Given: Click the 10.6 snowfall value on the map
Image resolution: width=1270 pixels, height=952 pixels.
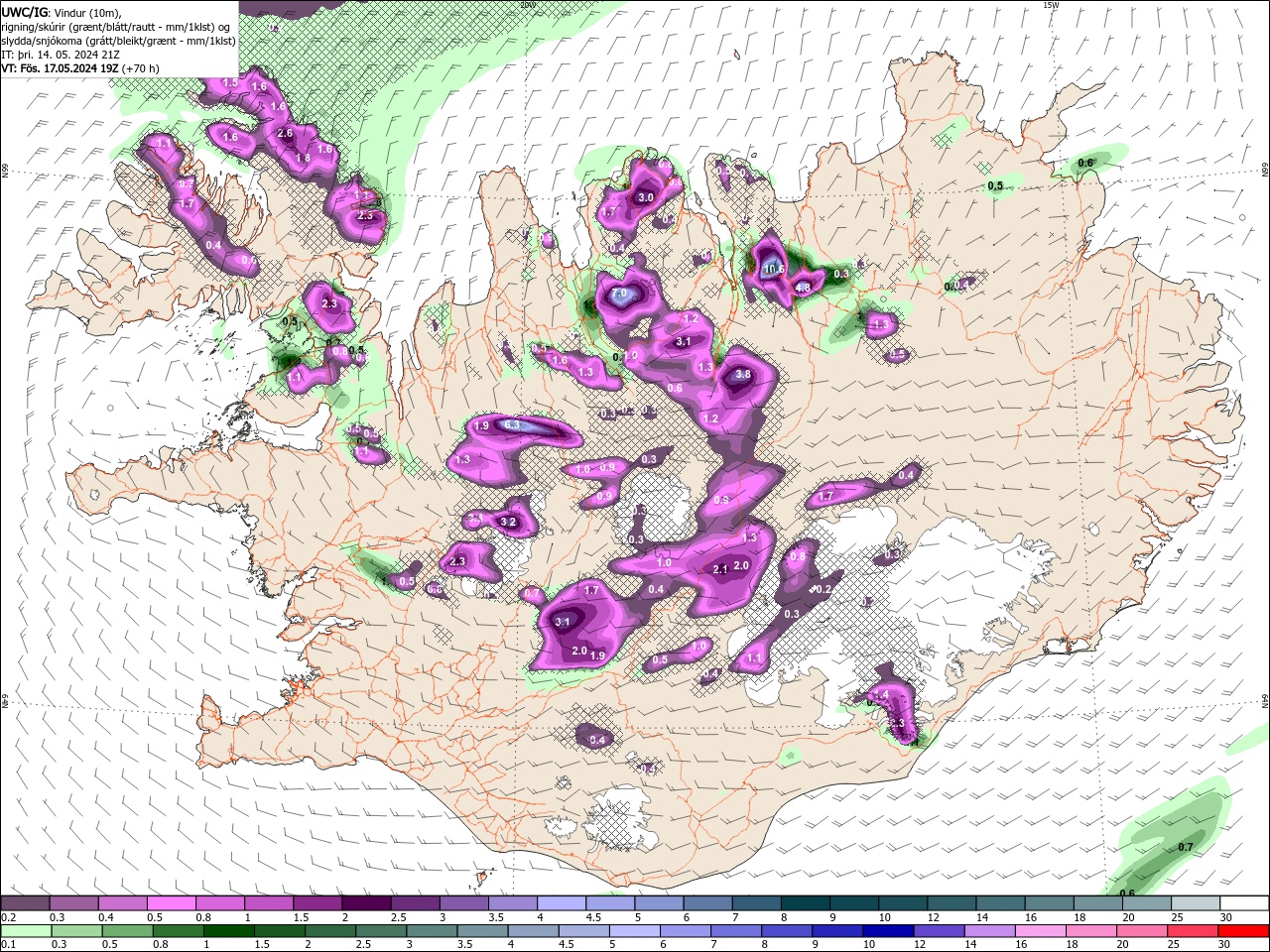Looking at the screenshot, I should [774, 269].
